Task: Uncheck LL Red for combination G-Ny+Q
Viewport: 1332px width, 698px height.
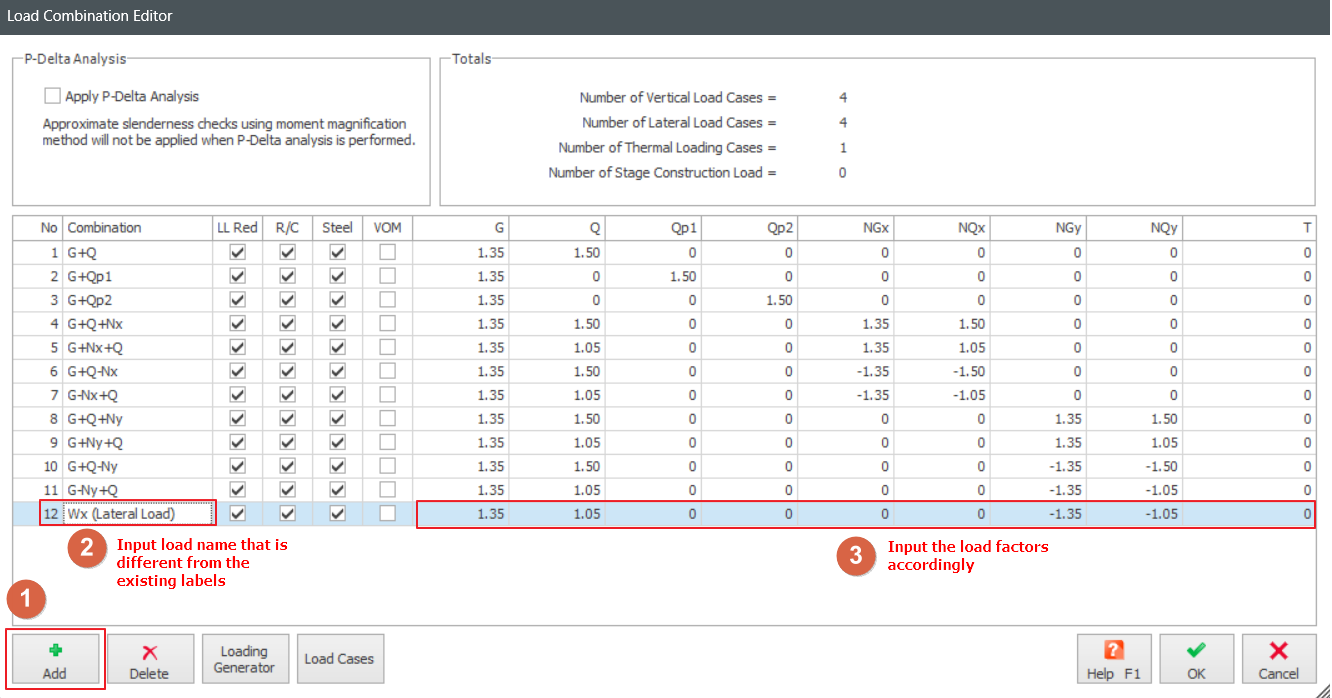Action: coord(237,489)
